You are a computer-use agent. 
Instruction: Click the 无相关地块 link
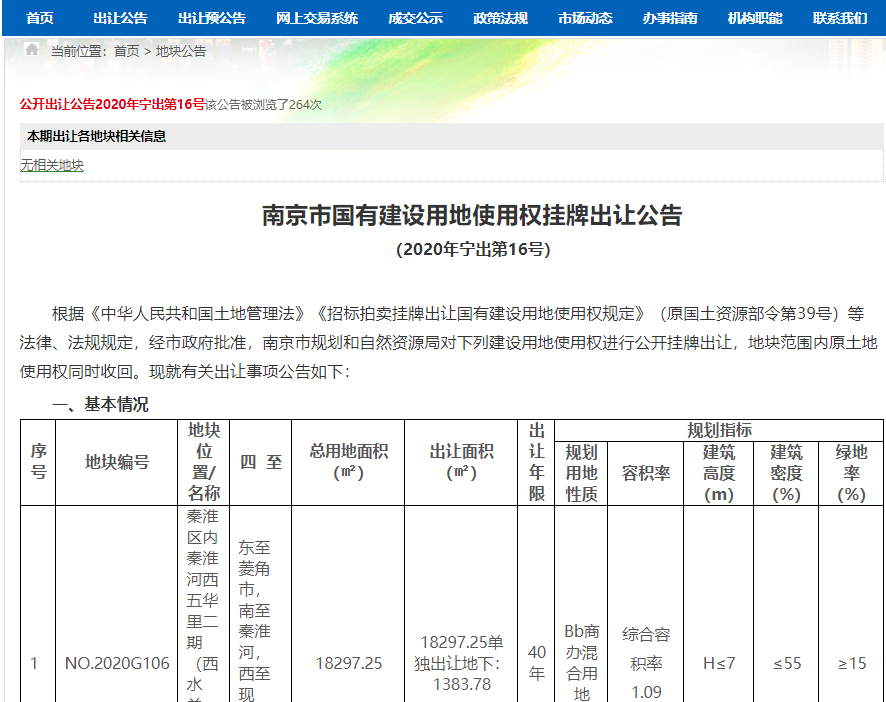point(52,166)
